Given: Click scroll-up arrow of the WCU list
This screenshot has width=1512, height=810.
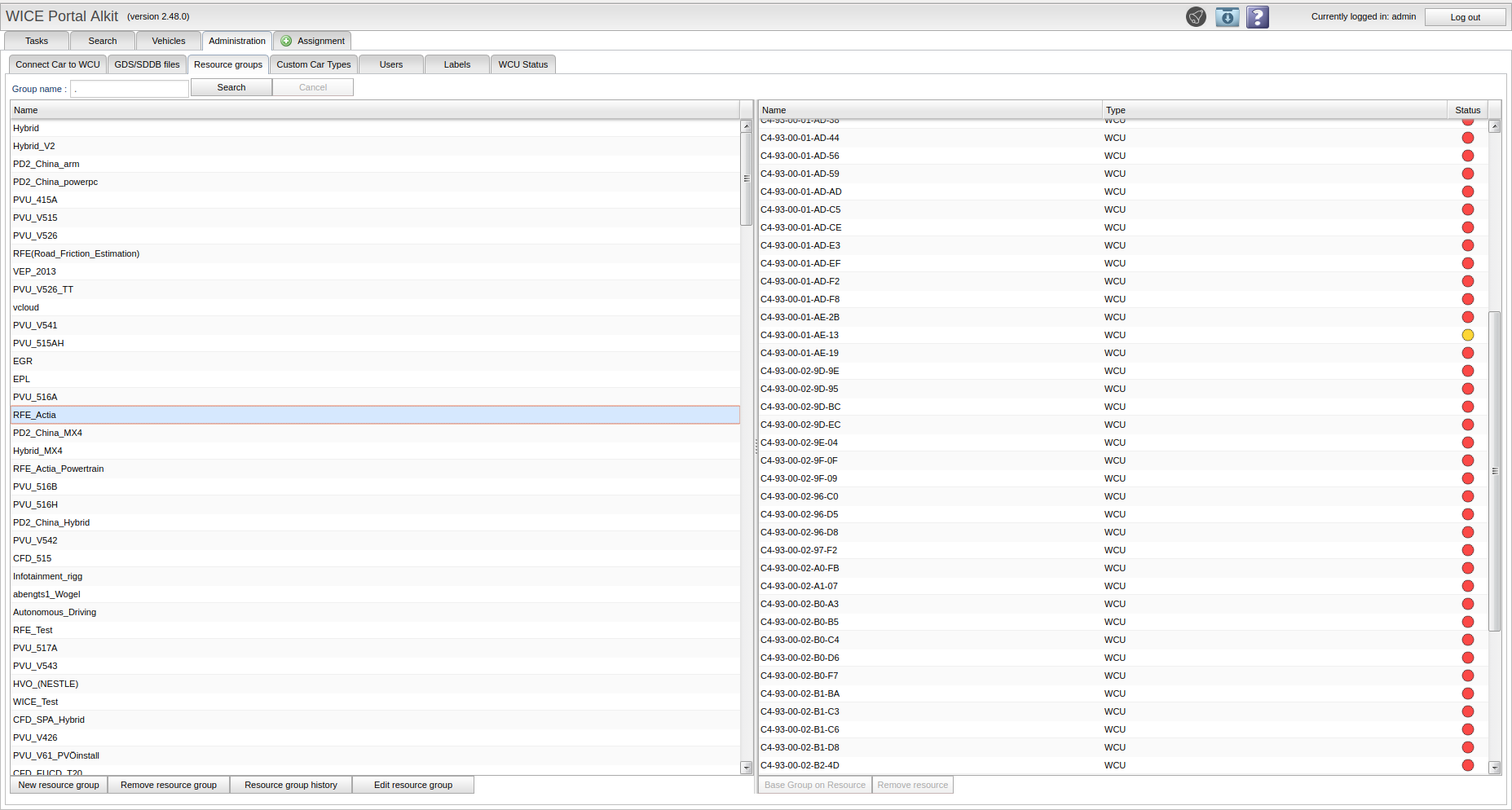Looking at the screenshot, I should coord(1494,126).
